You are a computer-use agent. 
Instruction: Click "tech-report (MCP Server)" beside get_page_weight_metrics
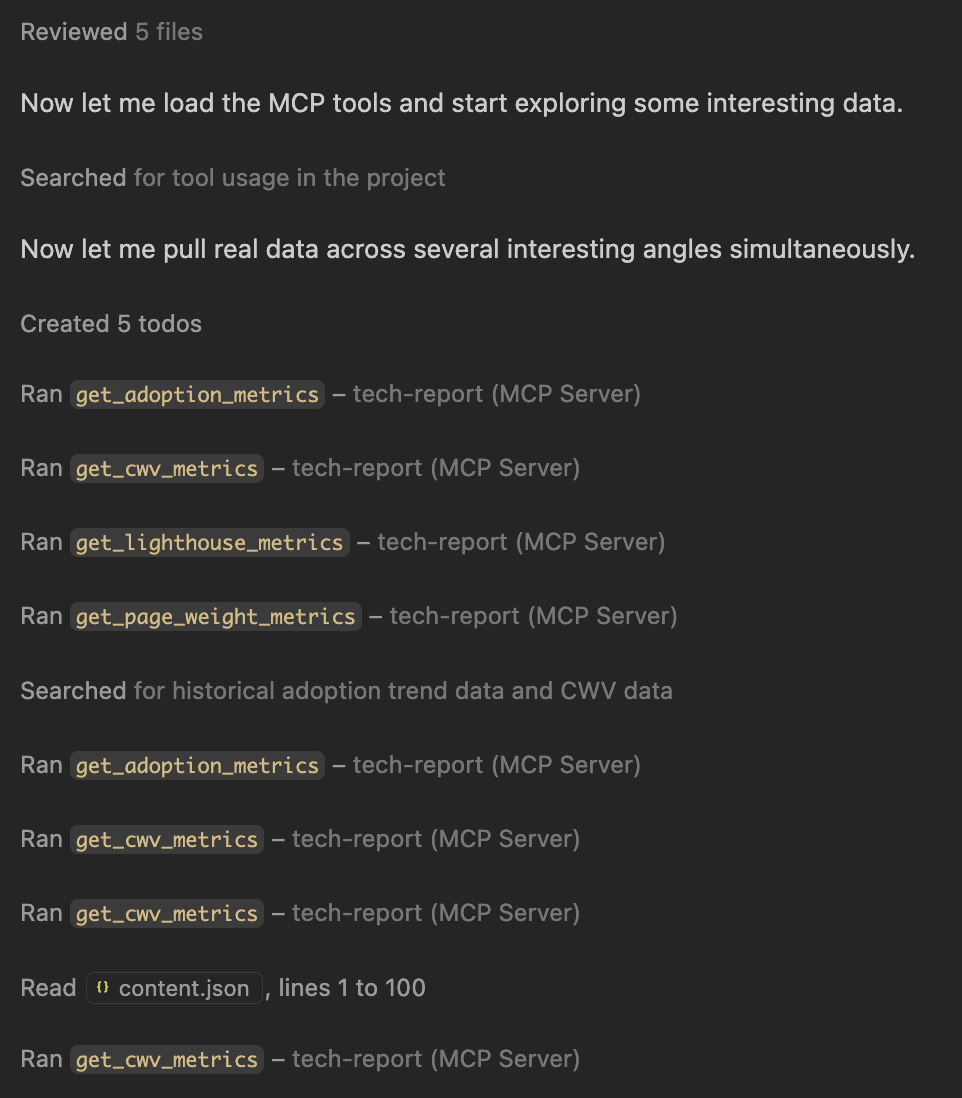(533, 616)
